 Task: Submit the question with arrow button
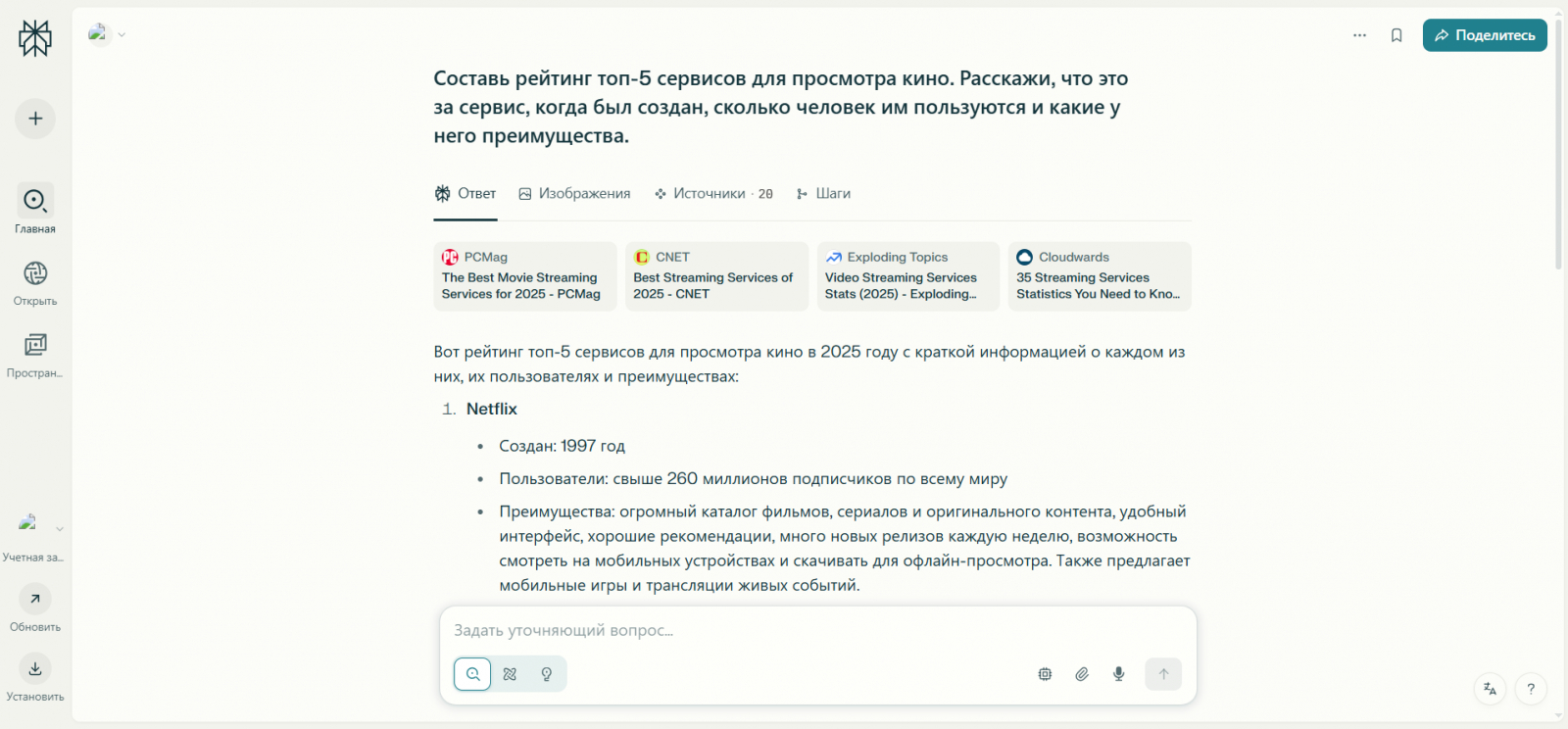pyautogui.click(x=1163, y=674)
